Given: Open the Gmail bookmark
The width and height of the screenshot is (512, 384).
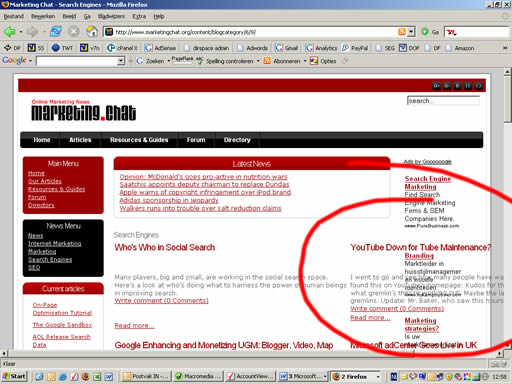Looking at the screenshot, I should coord(286,48).
